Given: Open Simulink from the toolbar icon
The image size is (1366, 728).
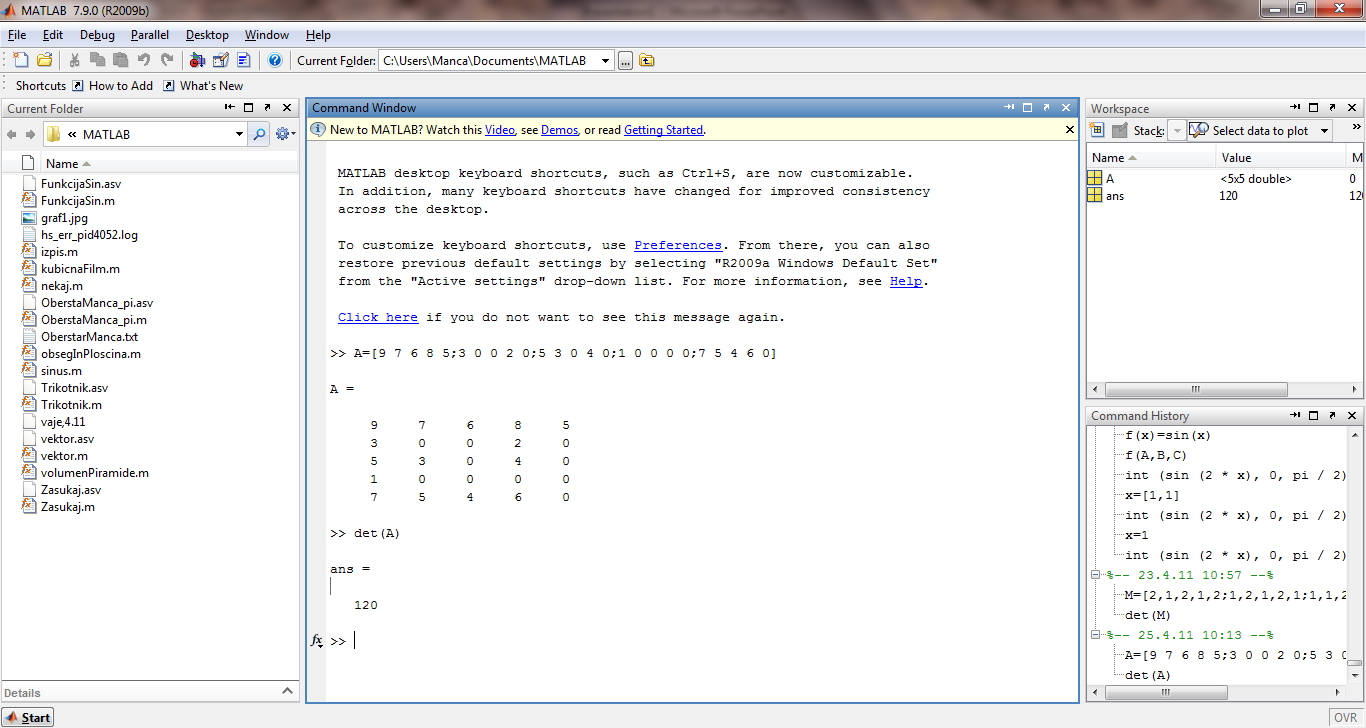Looking at the screenshot, I should [197, 60].
